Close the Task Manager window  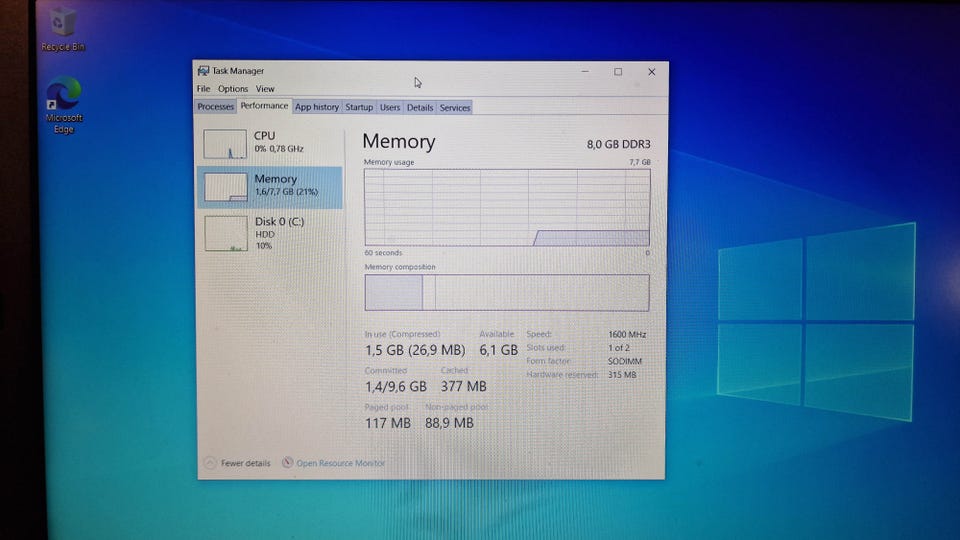651,72
